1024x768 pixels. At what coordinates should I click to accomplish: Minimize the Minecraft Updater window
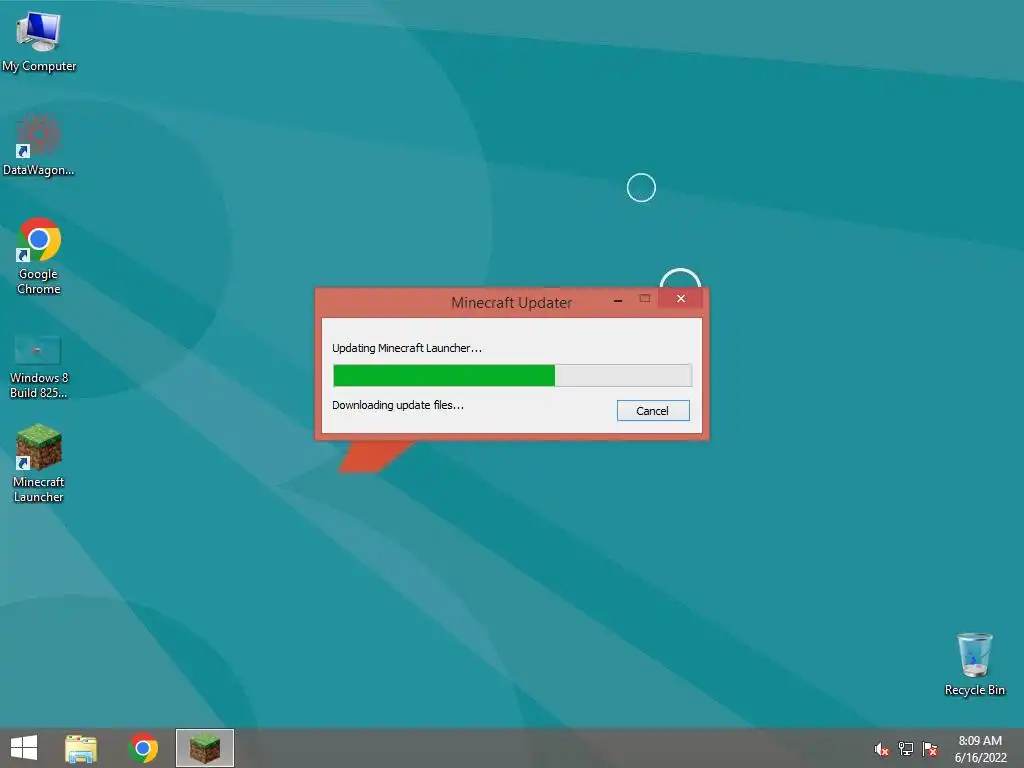point(618,299)
